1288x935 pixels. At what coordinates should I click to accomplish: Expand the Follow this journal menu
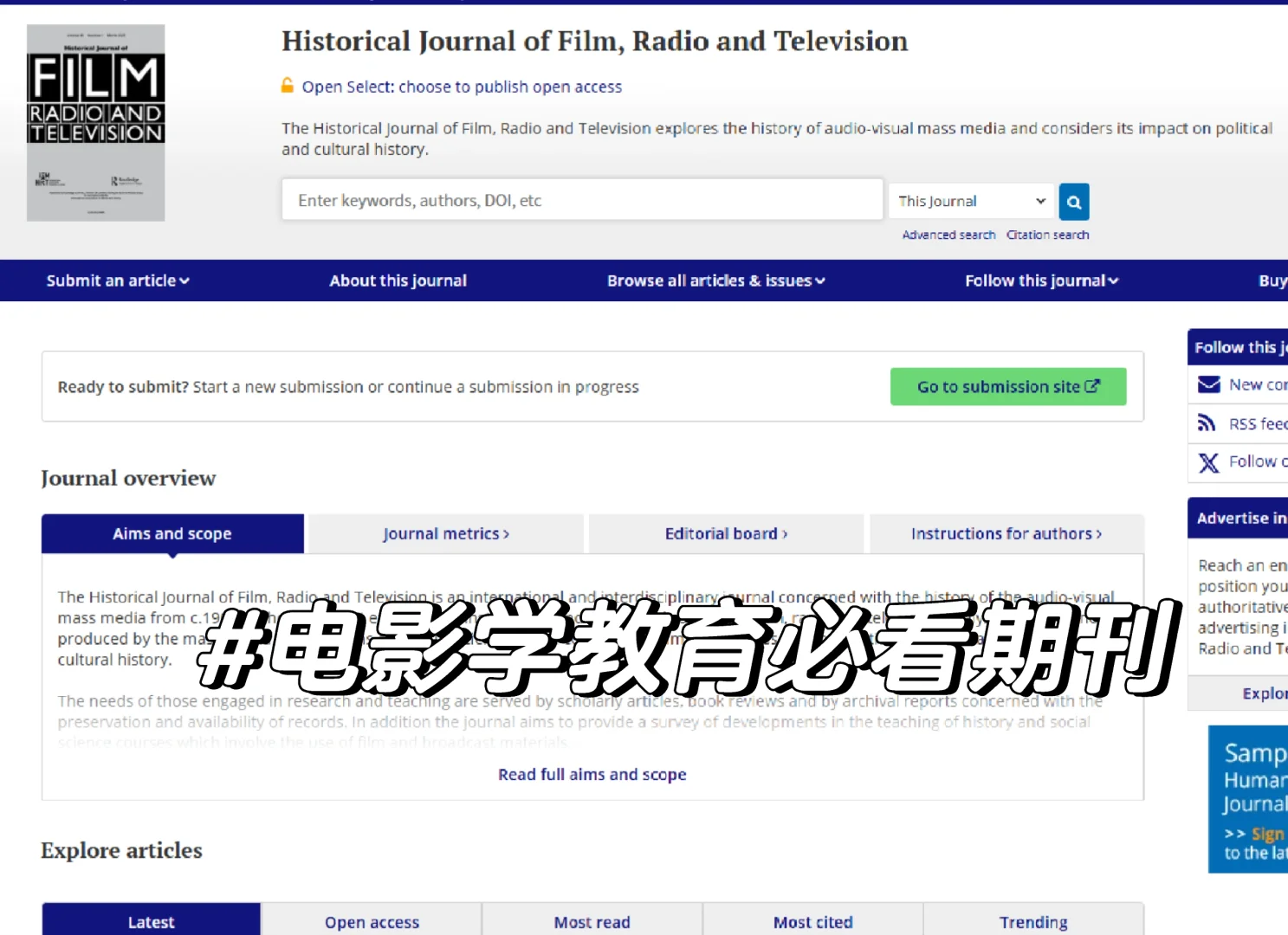coord(1039,280)
